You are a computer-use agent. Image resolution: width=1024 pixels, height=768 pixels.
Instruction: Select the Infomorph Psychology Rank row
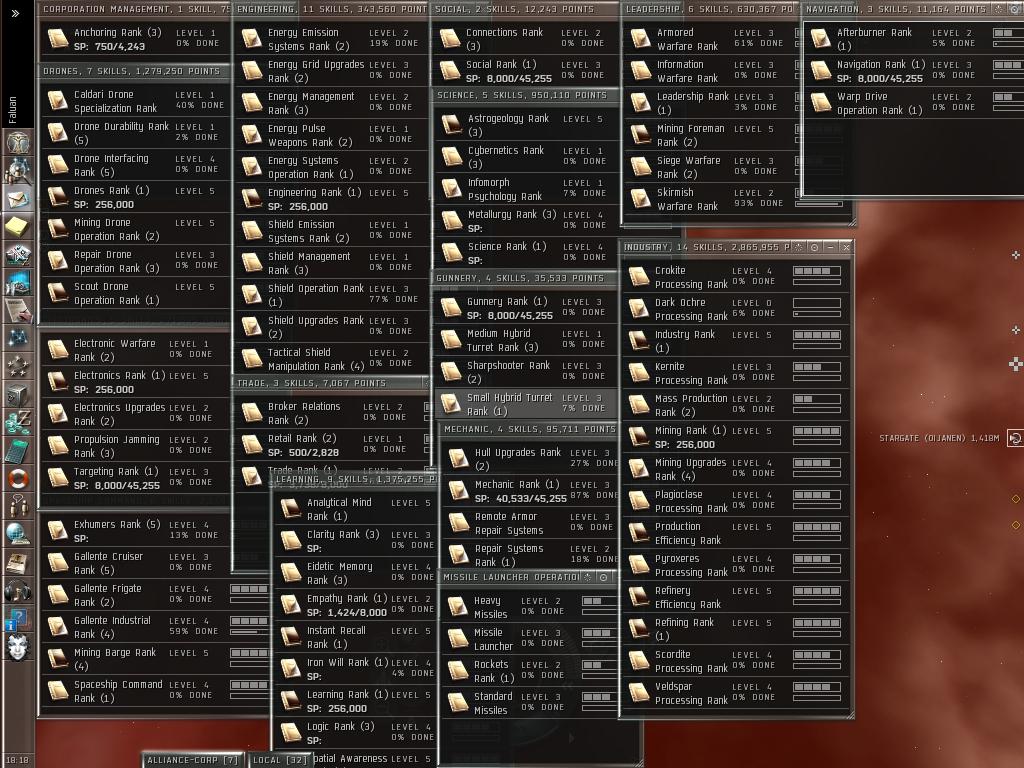click(526, 189)
